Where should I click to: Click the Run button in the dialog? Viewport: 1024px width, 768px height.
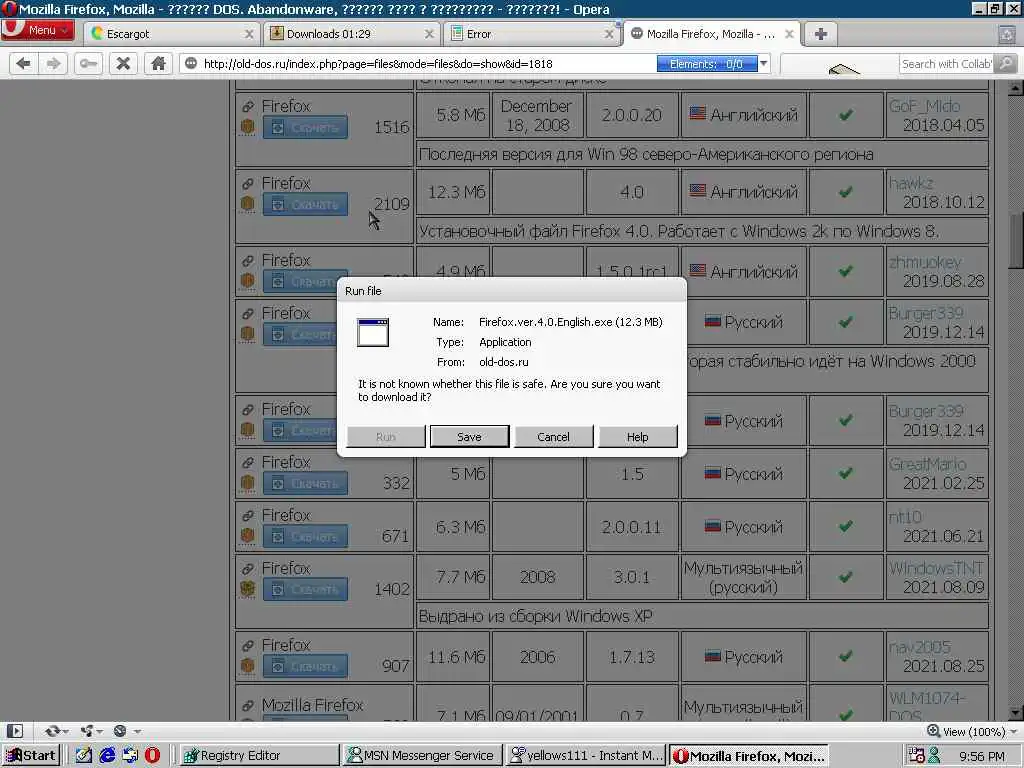point(386,437)
